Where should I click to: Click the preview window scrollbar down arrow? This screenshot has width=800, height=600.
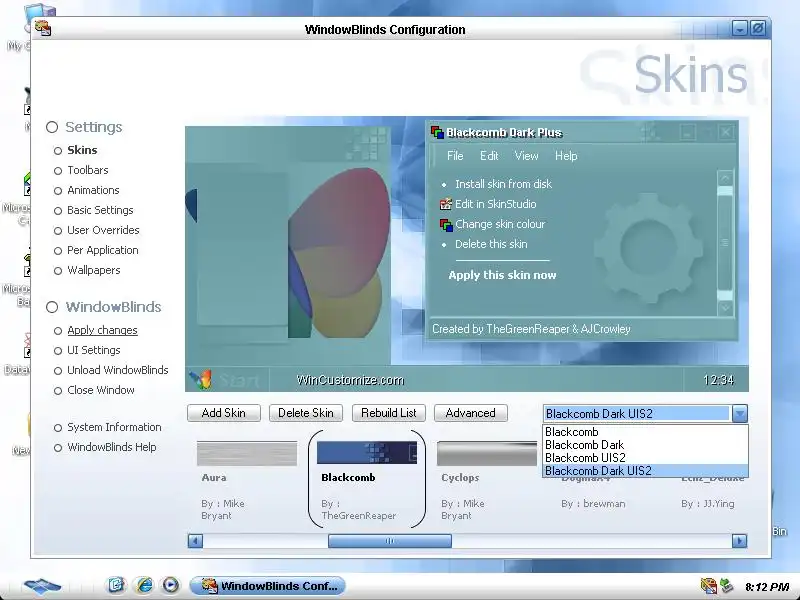click(725, 308)
